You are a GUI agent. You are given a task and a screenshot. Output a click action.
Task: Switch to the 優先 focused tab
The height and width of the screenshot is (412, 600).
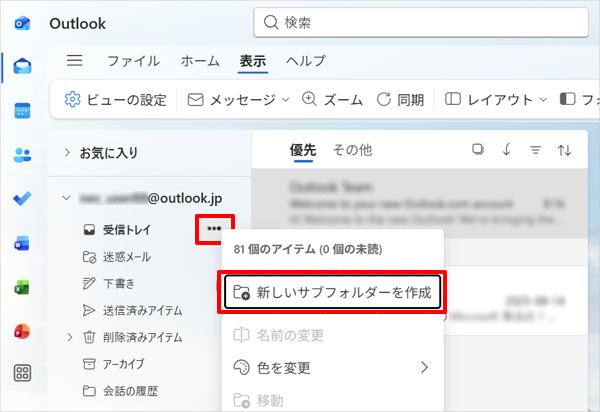pyautogui.click(x=303, y=150)
